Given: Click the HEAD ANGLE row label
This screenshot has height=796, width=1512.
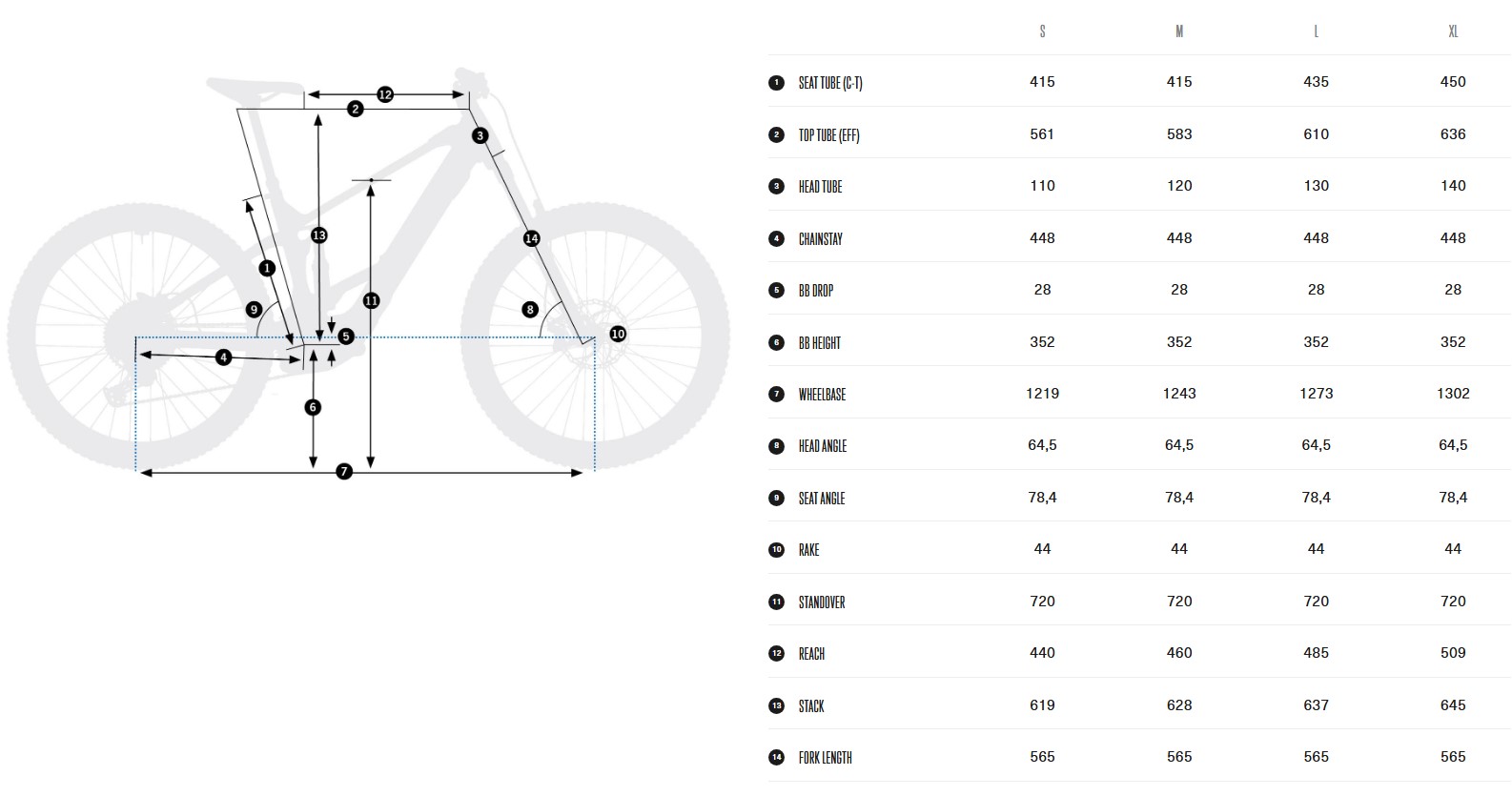Looking at the screenshot, I should click(823, 446).
